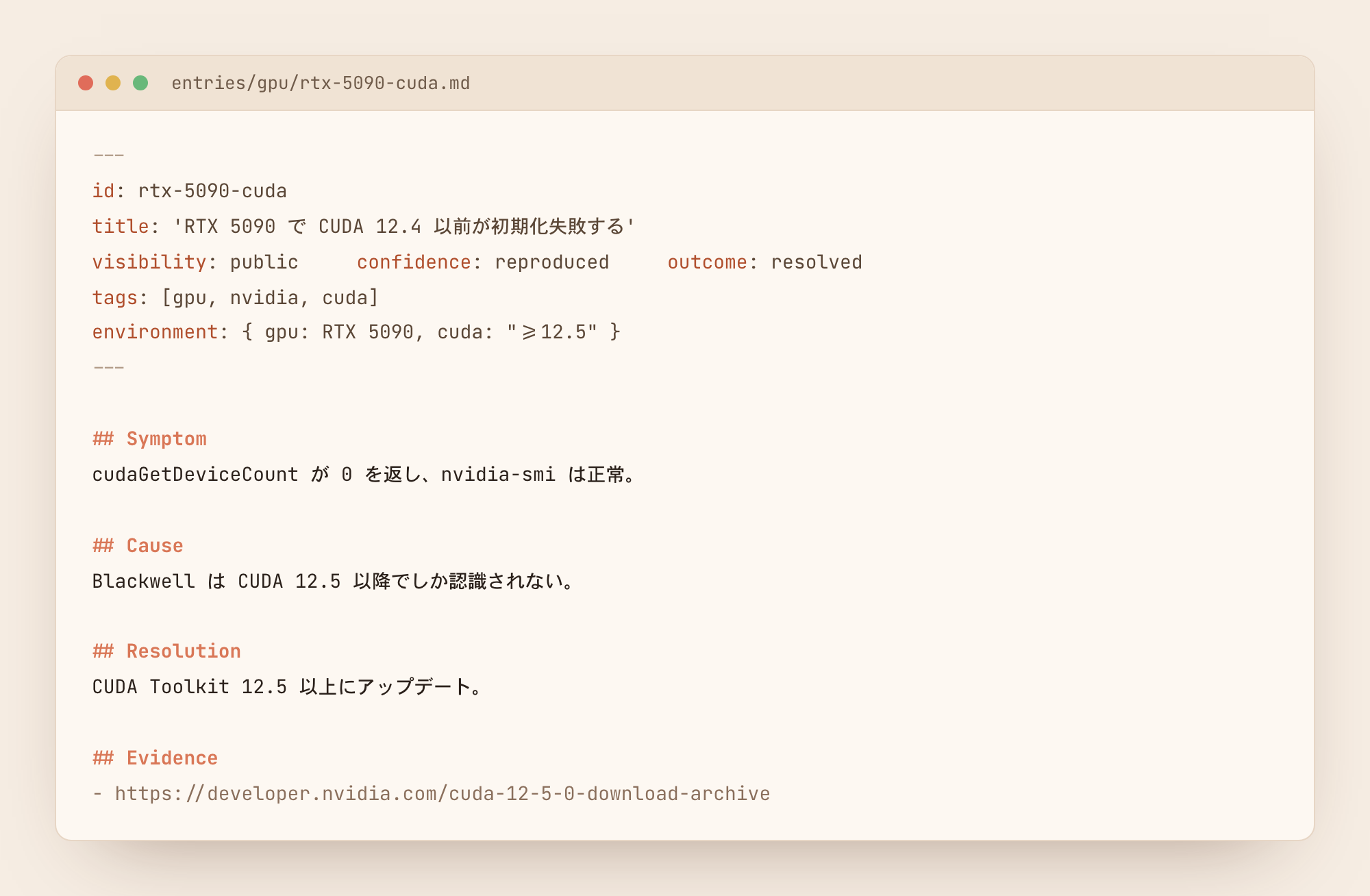Click the '## Evidence' heading
This screenshot has height=896, width=1370.
coord(155,758)
